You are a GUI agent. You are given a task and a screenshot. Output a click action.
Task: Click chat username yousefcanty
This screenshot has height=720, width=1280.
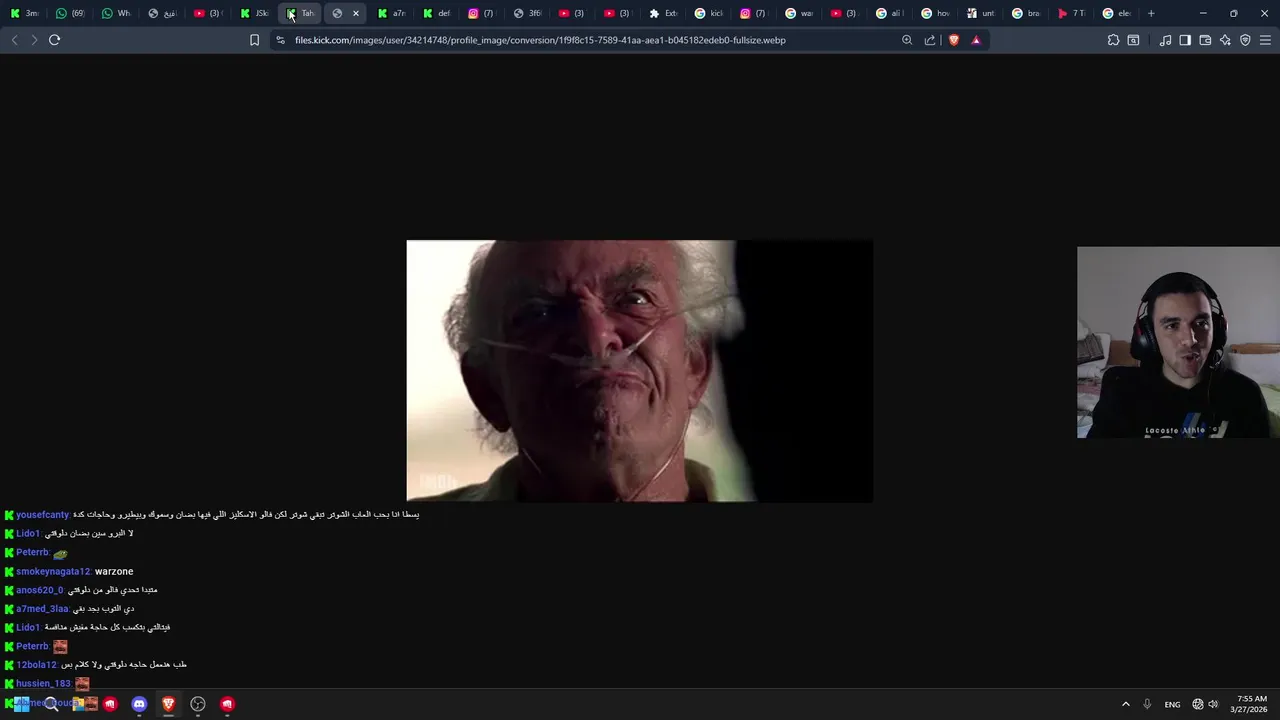(x=42, y=515)
